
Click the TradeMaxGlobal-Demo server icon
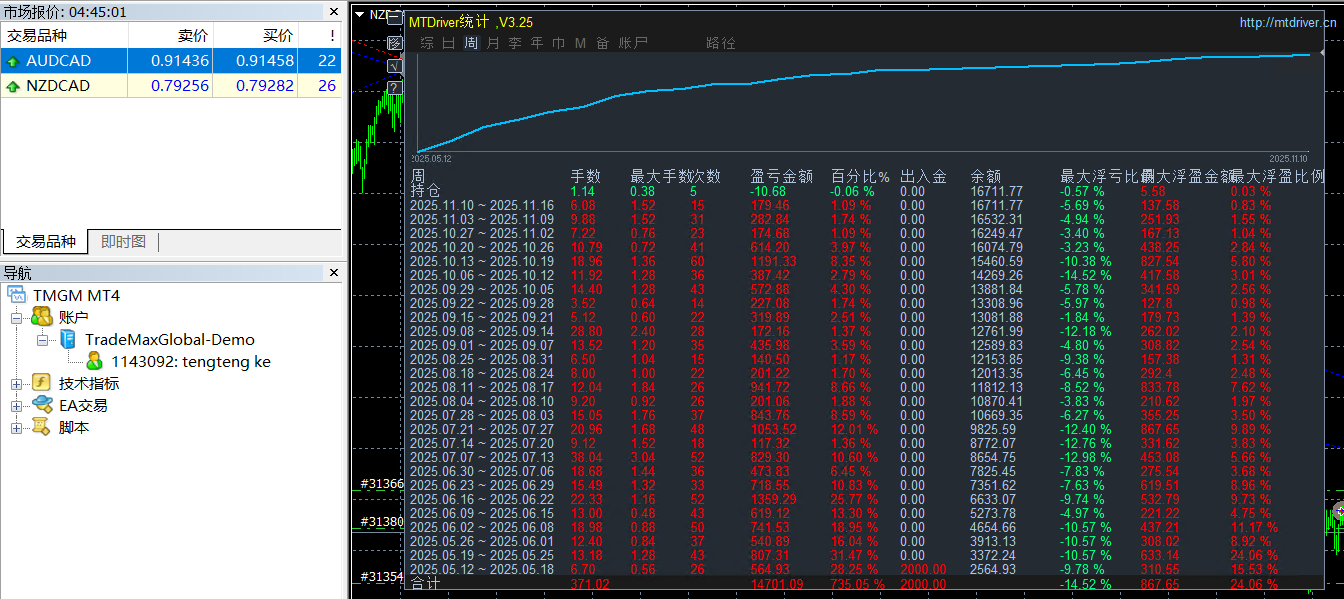pos(68,339)
